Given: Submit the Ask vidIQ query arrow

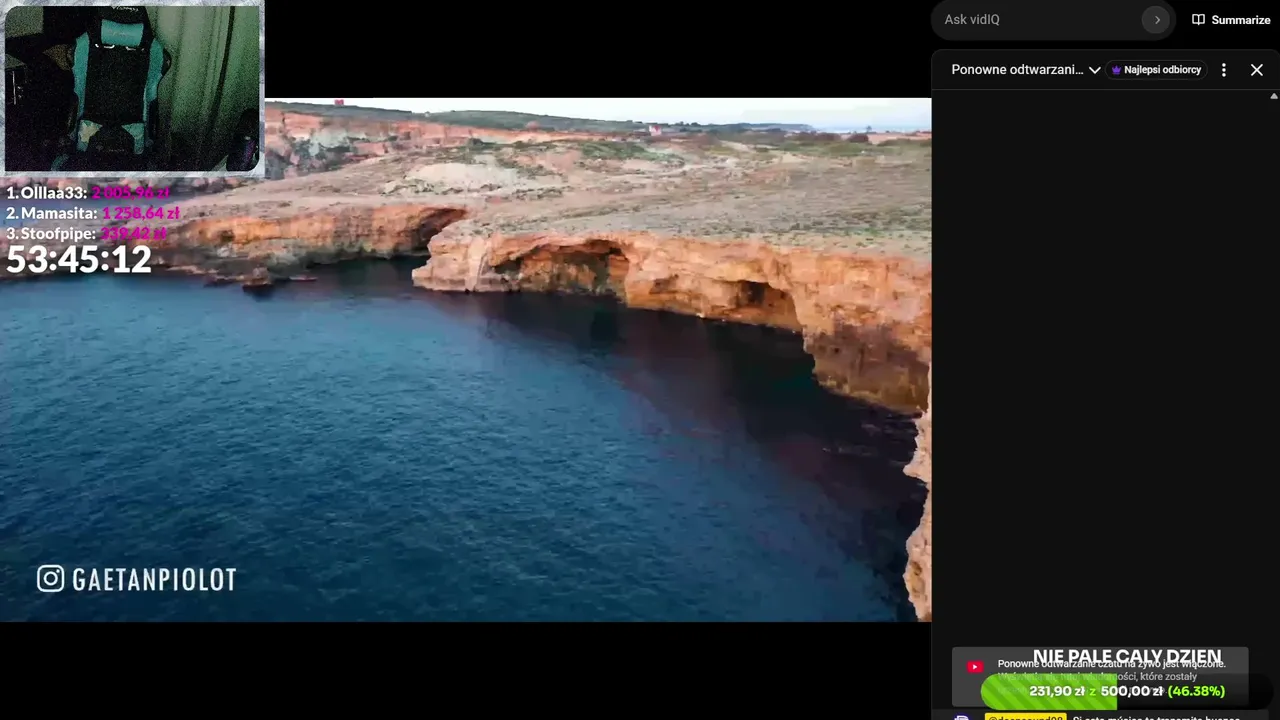Looking at the screenshot, I should point(1156,20).
